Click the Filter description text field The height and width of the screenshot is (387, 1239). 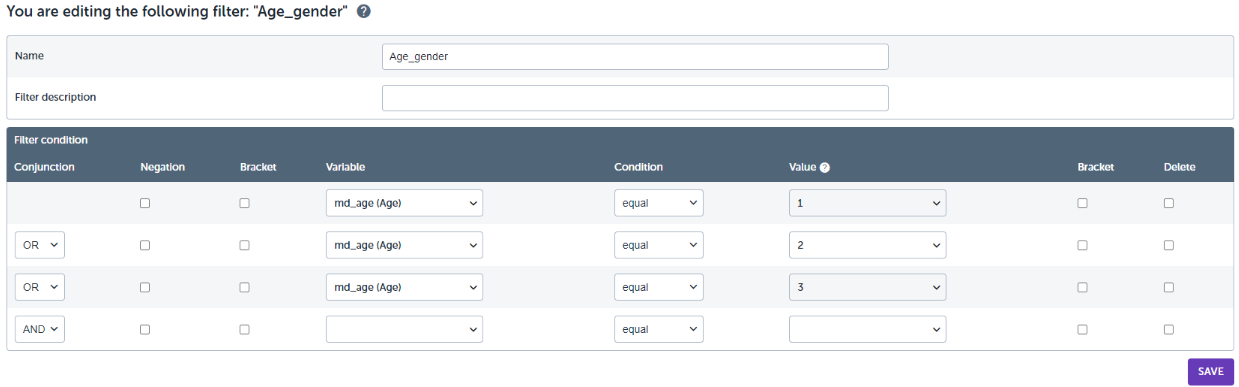(635, 98)
